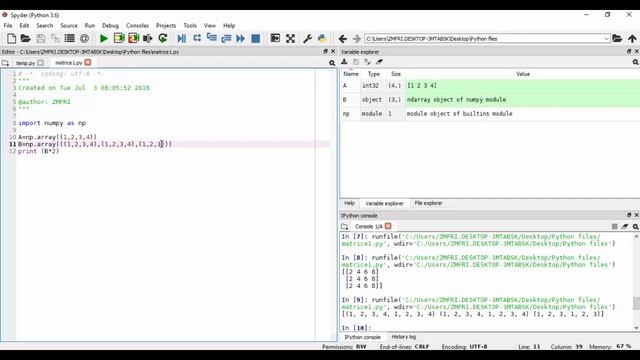This screenshot has height=360, width=640.
Task: Click the Save all files icon
Action: click(55, 38)
